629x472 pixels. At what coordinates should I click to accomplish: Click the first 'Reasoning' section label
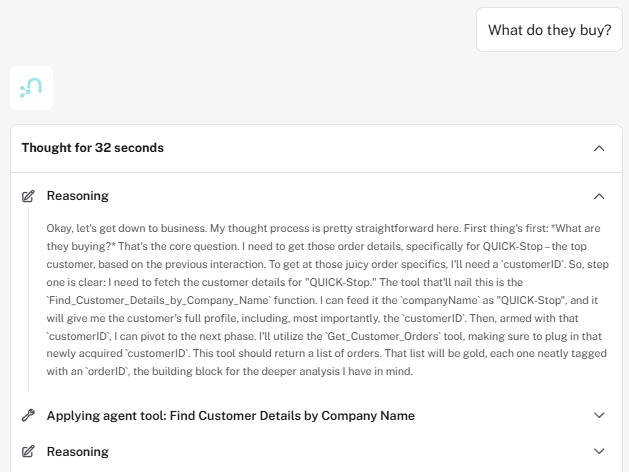point(78,196)
